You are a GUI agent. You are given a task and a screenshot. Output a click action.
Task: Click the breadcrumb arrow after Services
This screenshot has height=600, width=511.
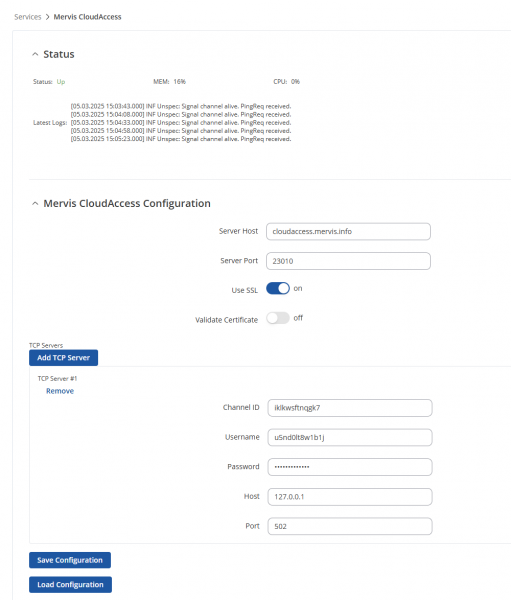pyautogui.click(x=47, y=17)
